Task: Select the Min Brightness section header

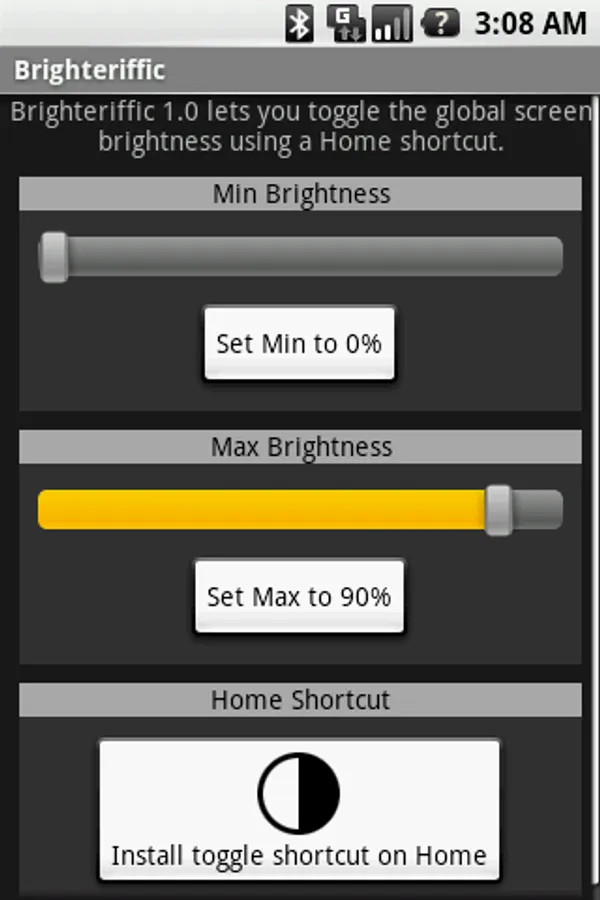Action: click(x=300, y=194)
